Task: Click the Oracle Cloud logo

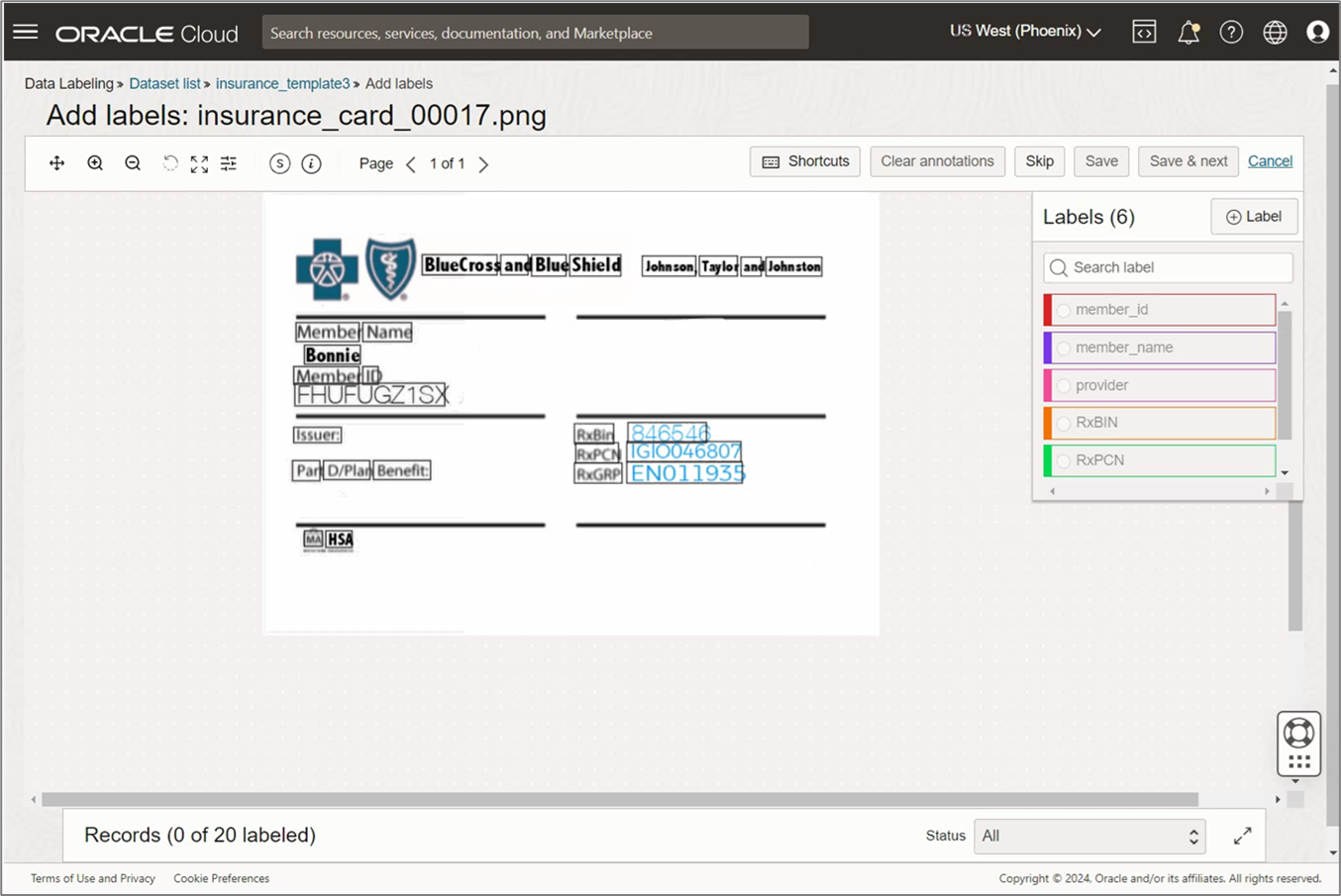Action: pos(147,34)
